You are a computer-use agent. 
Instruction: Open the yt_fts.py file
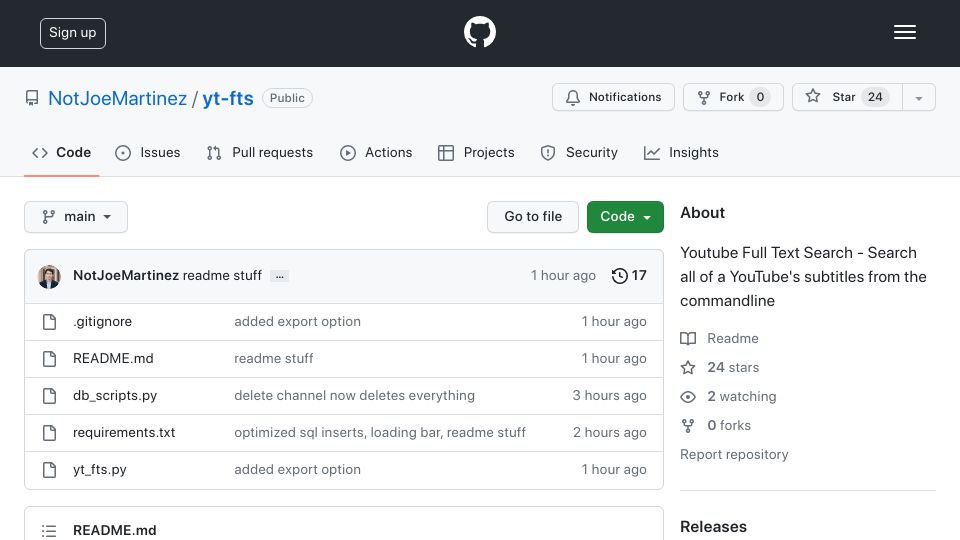click(x=100, y=470)
